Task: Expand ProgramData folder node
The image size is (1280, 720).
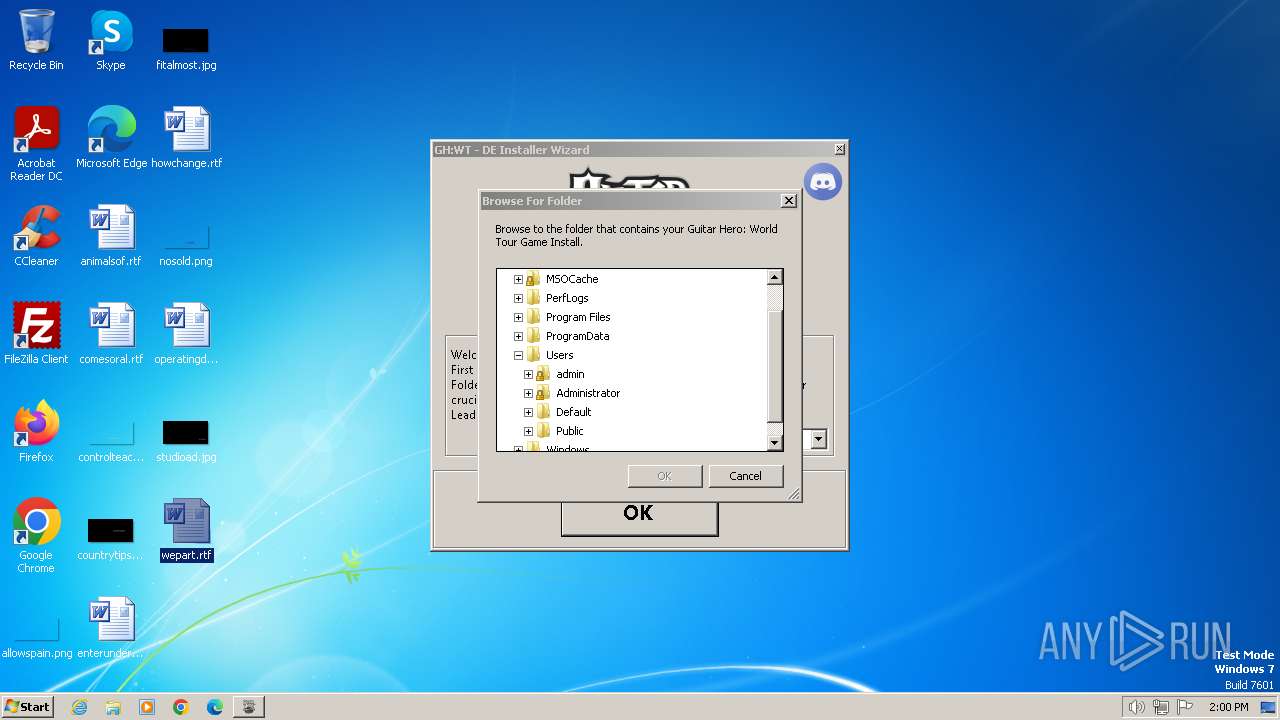Action: click(x=518, y=336)
